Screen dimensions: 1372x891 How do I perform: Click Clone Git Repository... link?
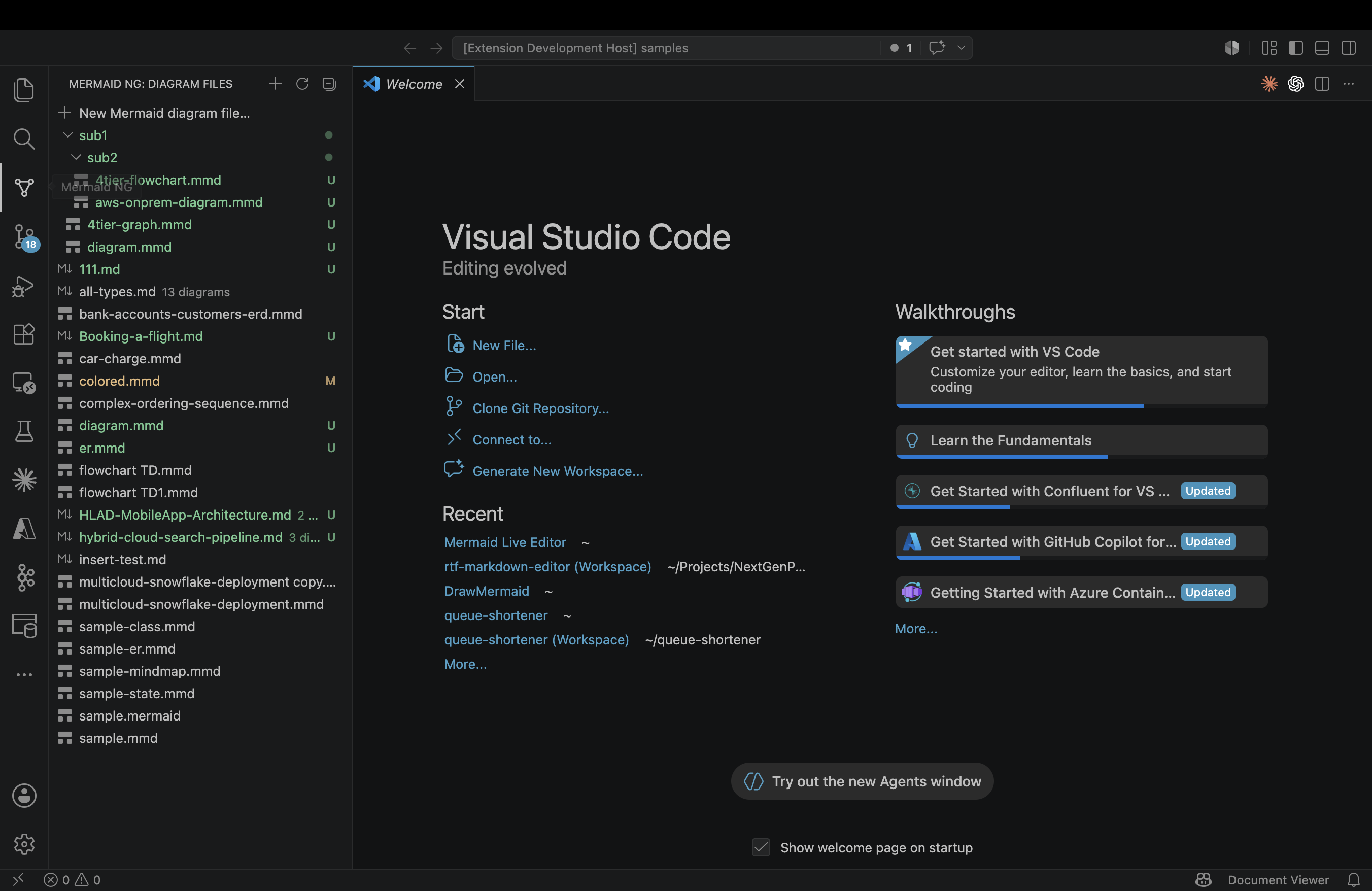(x=540, y=408)
